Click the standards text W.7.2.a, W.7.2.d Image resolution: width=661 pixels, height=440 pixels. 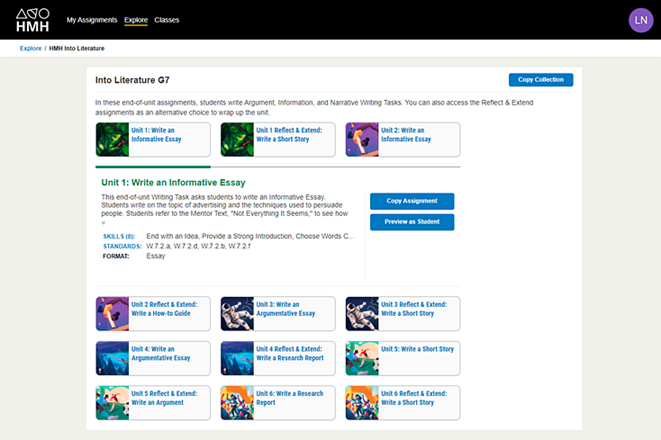click(x=198, y=246)
